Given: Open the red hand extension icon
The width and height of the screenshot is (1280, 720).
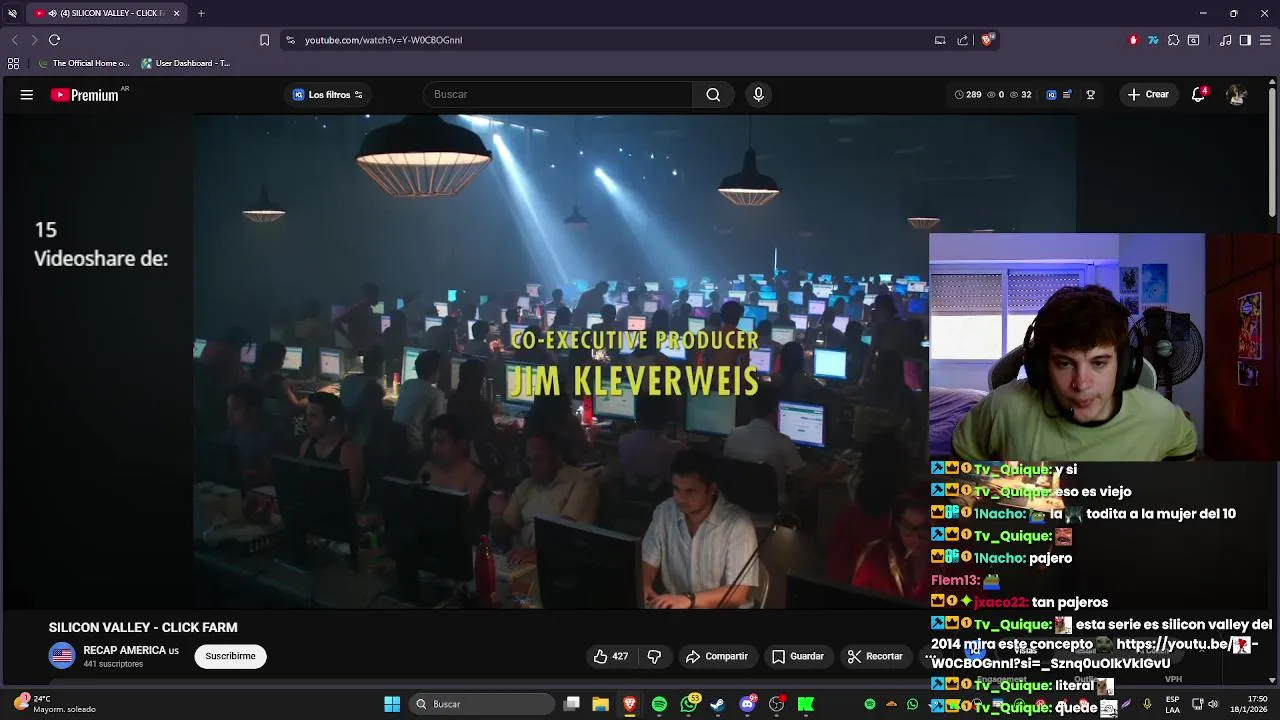Looking at the screenshot, I should (x=1133, y=40).
